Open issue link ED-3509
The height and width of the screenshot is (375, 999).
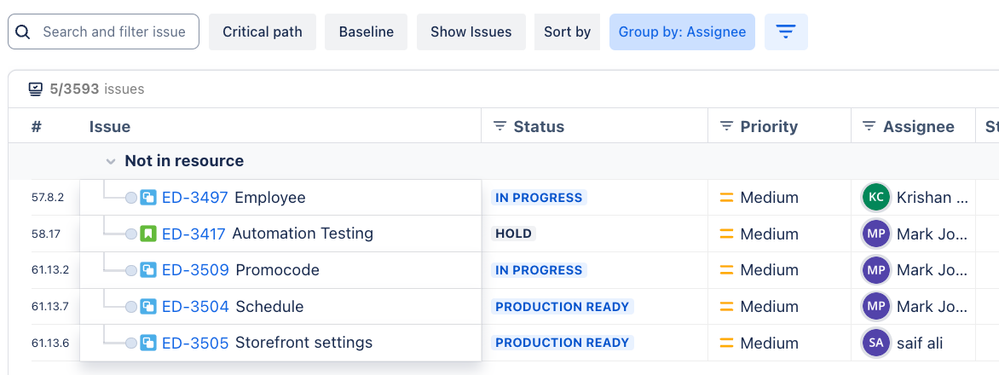click(x=196, y=270)
